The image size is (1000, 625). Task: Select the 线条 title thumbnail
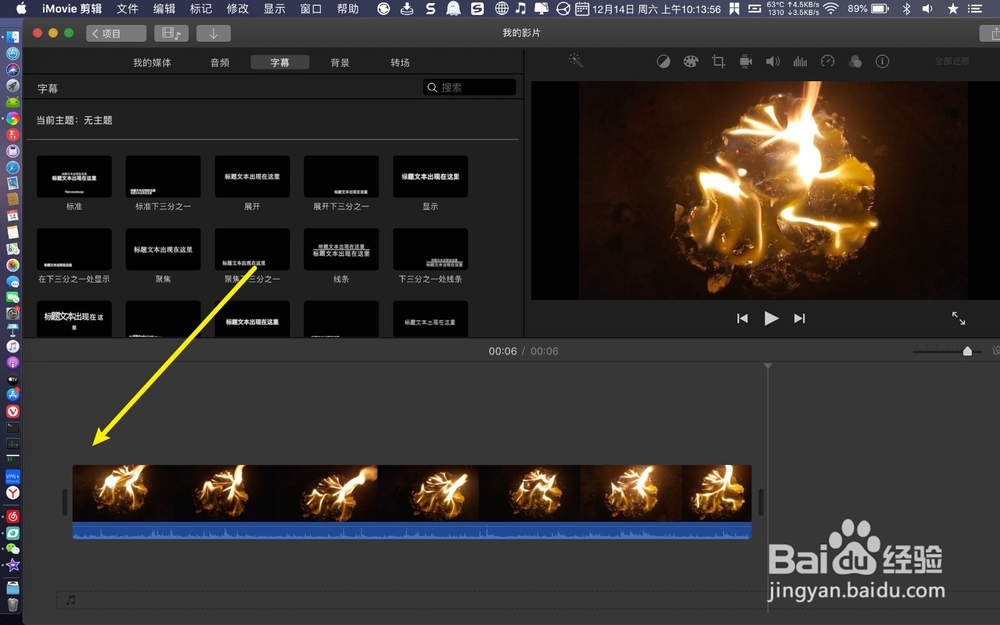click(x=341, y=249)
